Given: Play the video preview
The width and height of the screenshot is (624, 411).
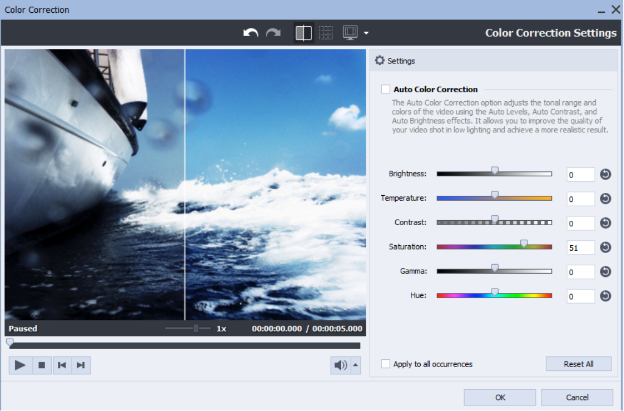Looking at the screenshot, I should pyautogui.click(x=20, y=365).
